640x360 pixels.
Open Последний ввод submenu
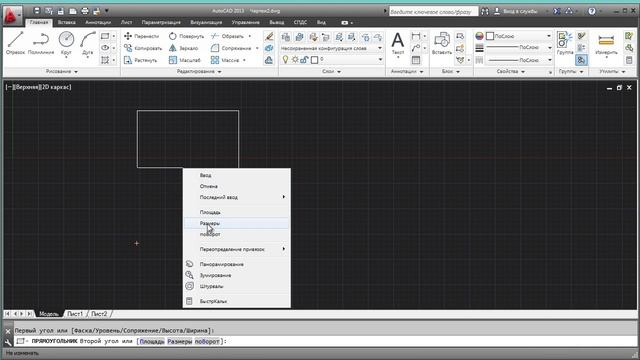point(237,197)
